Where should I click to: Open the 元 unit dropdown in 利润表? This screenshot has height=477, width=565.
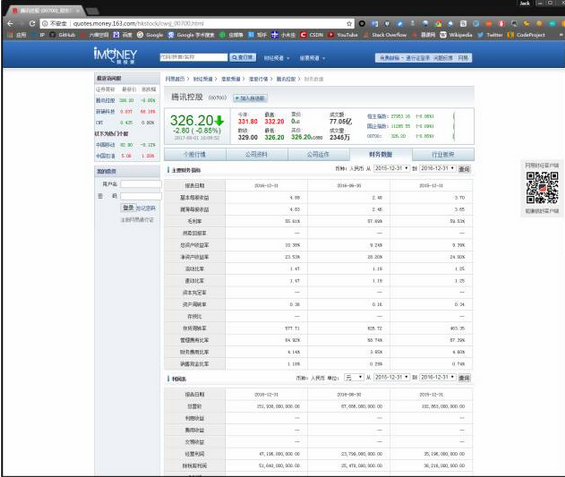tap(354, 377)
